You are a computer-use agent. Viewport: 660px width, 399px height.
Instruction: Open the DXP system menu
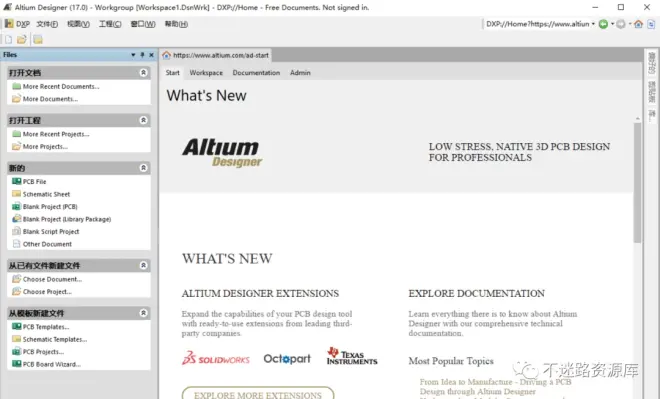coord(17,24)
